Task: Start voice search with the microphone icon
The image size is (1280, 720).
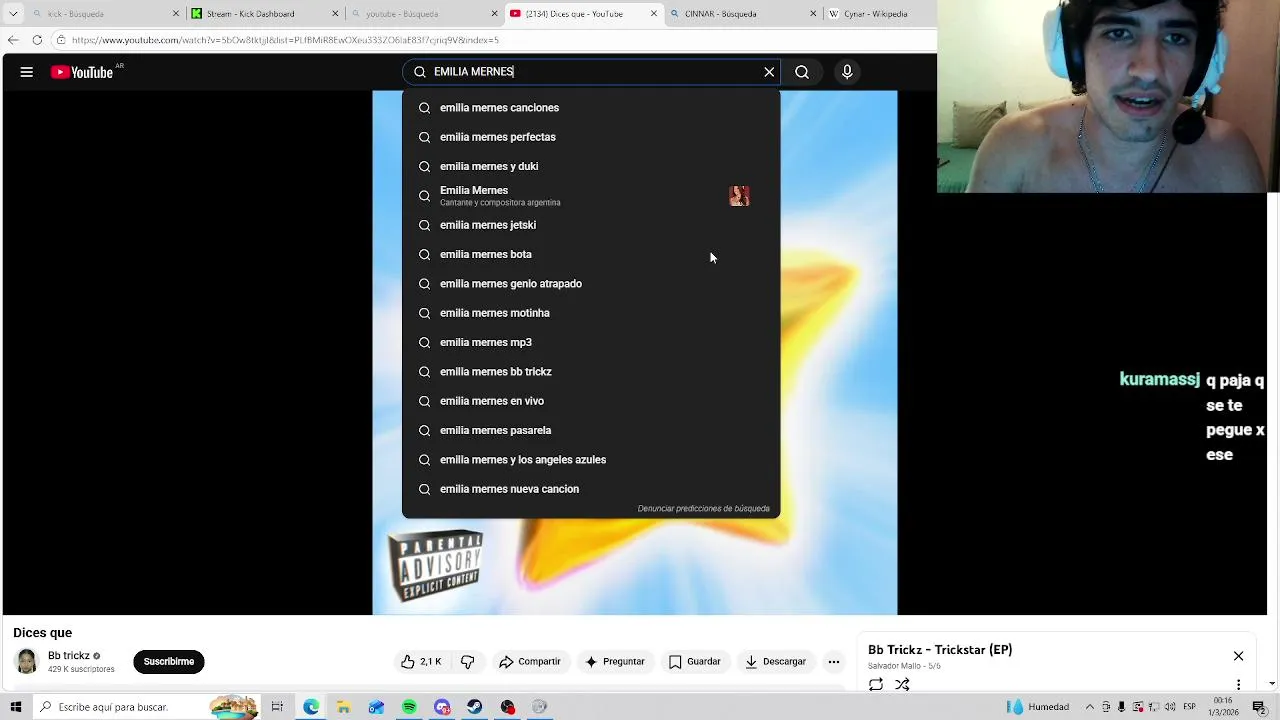Action: click(847, 72)
